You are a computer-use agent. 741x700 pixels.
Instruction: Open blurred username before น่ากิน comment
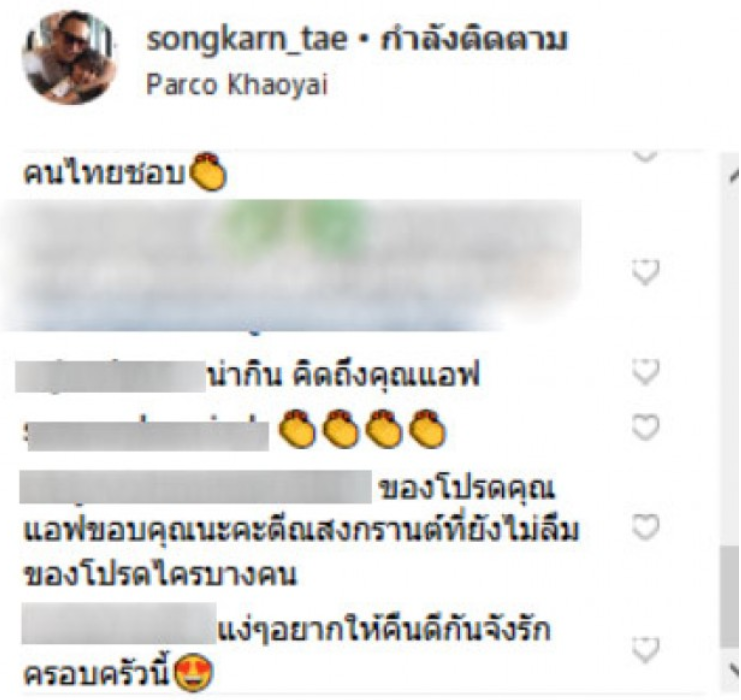[x=110, y=377]
